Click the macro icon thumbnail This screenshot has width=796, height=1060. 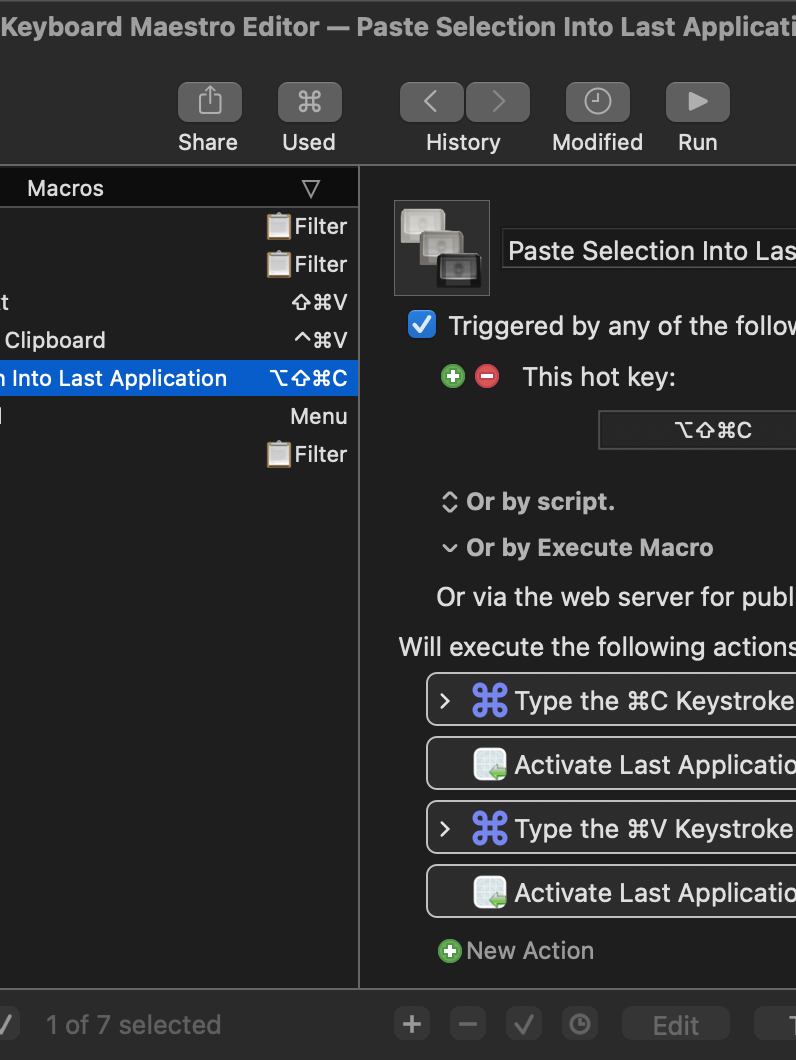442,248
